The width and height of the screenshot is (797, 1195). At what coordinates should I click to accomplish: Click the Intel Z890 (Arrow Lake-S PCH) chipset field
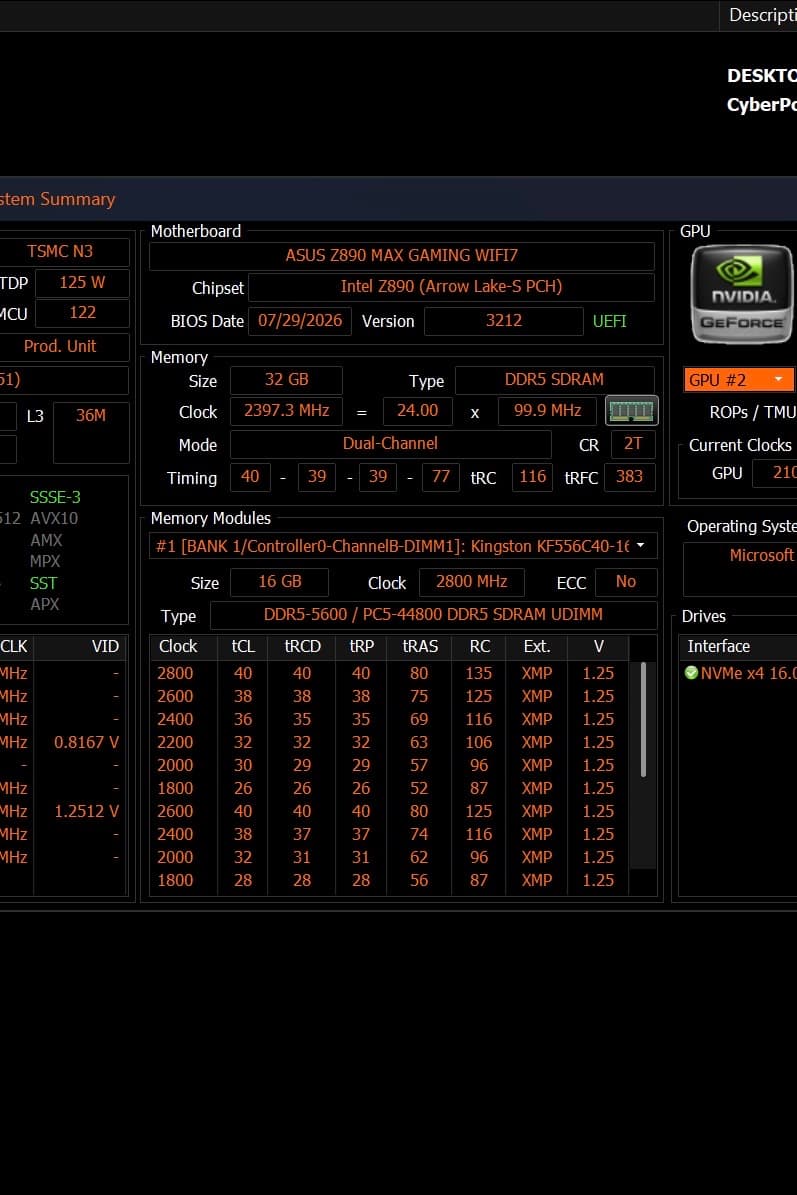coord(451,287)
